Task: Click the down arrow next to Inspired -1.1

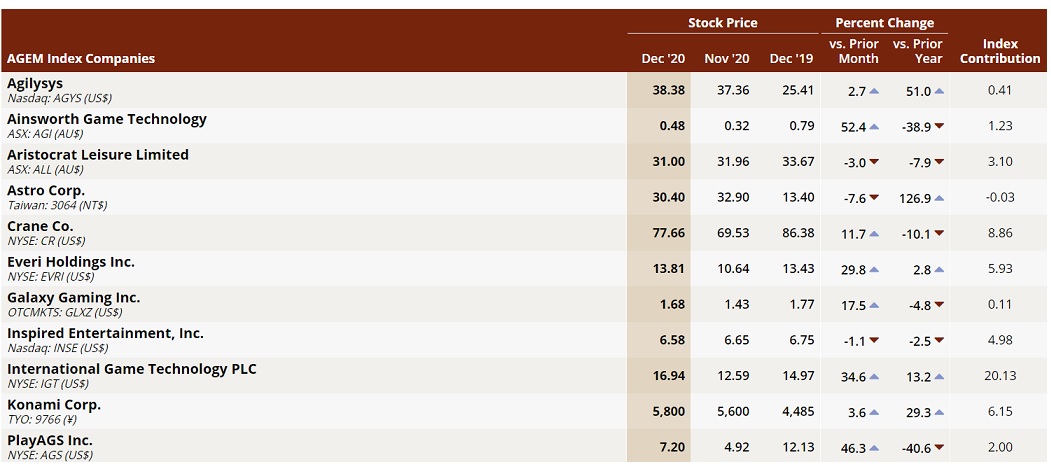Action: (873, 341)
